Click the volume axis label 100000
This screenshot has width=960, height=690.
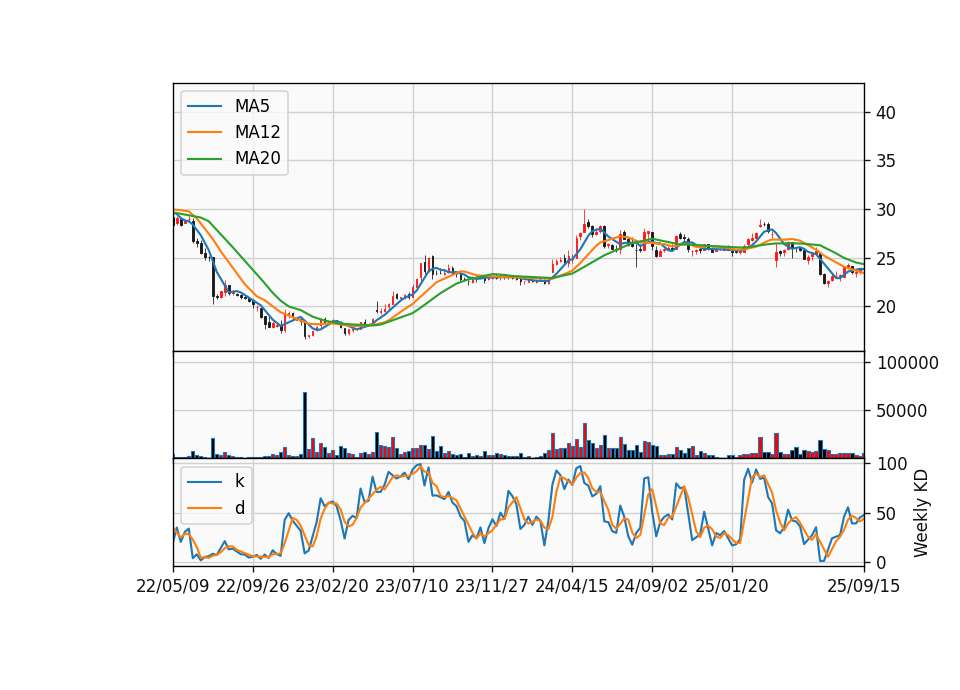[907, 363]
